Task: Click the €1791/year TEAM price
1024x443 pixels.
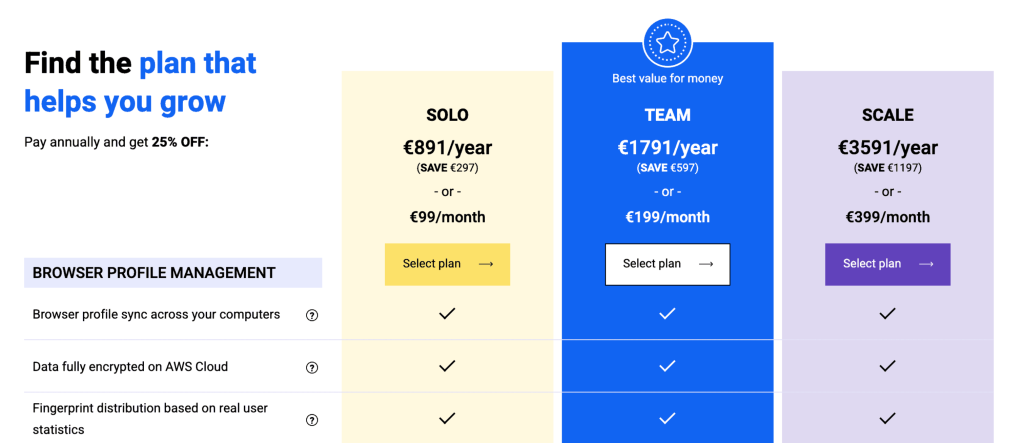Action: point(667,148)
